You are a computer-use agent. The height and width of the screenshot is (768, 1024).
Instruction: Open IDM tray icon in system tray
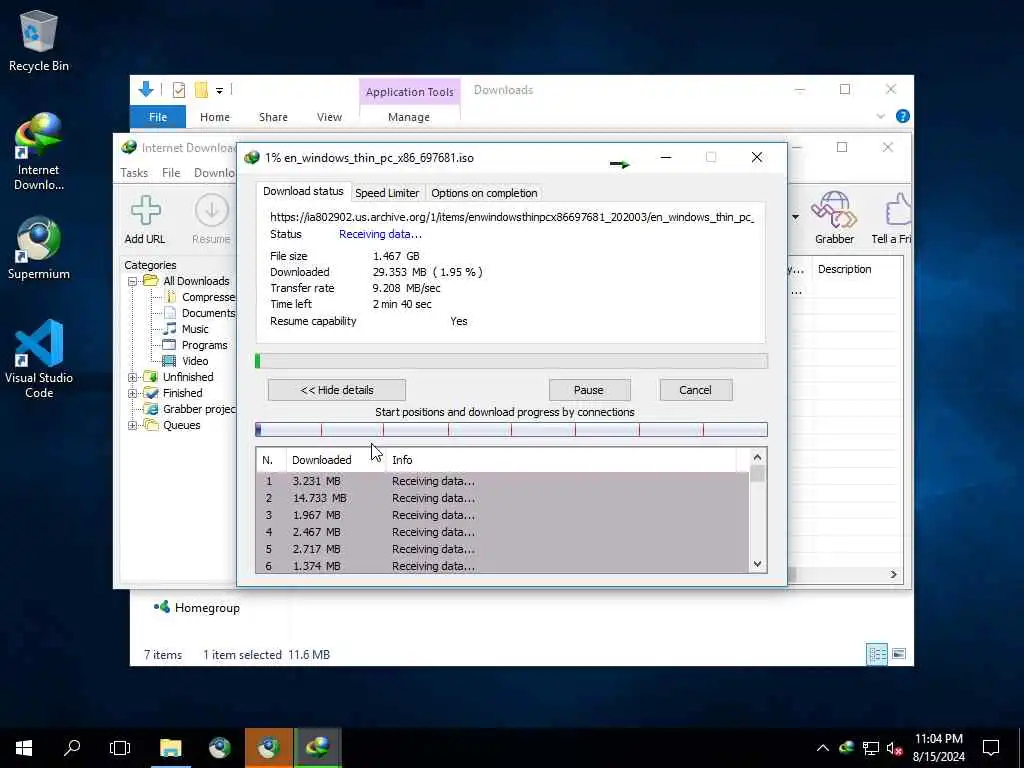coord(847,748)
